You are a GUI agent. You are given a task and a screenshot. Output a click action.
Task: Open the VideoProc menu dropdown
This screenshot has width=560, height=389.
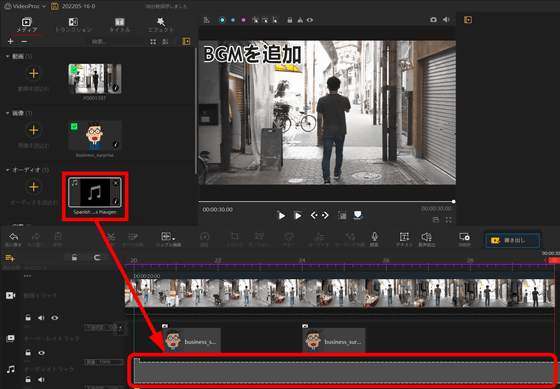pos(25,6)
